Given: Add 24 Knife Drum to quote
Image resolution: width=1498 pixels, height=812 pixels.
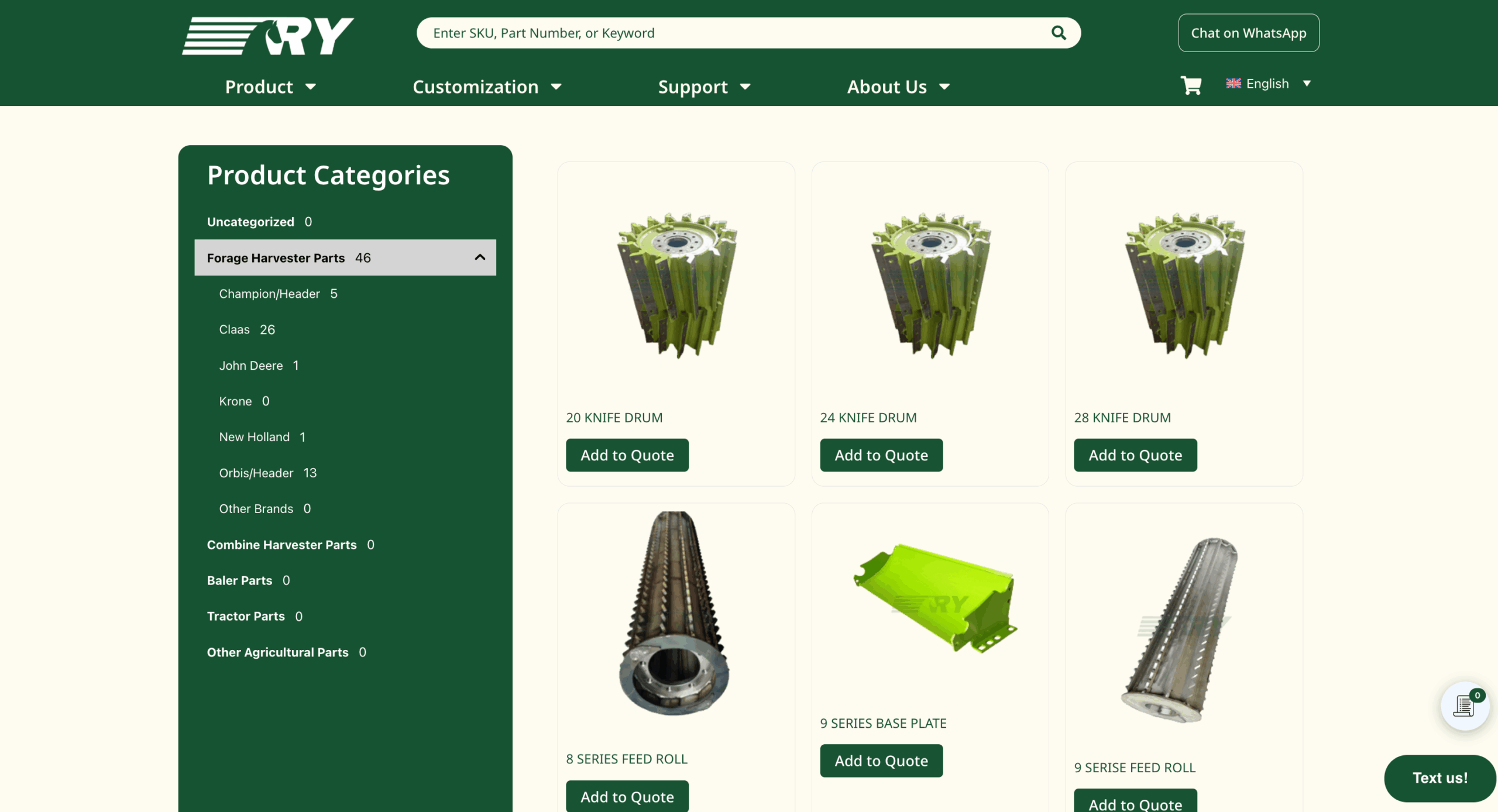Looking at the screenshot, I should coord(881,455).
